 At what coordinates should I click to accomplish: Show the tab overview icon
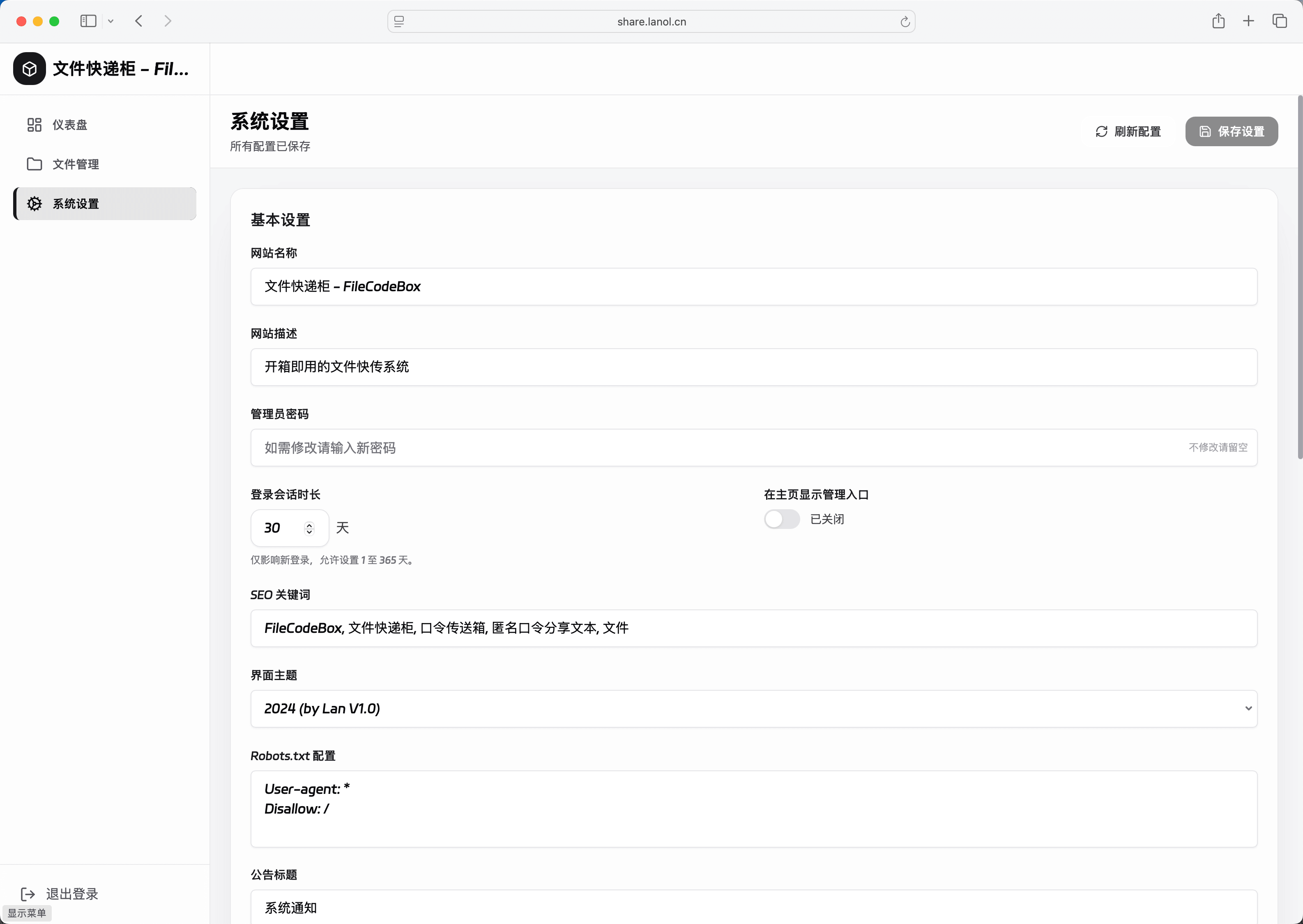pyautogui.click(x=1280, y=21)
